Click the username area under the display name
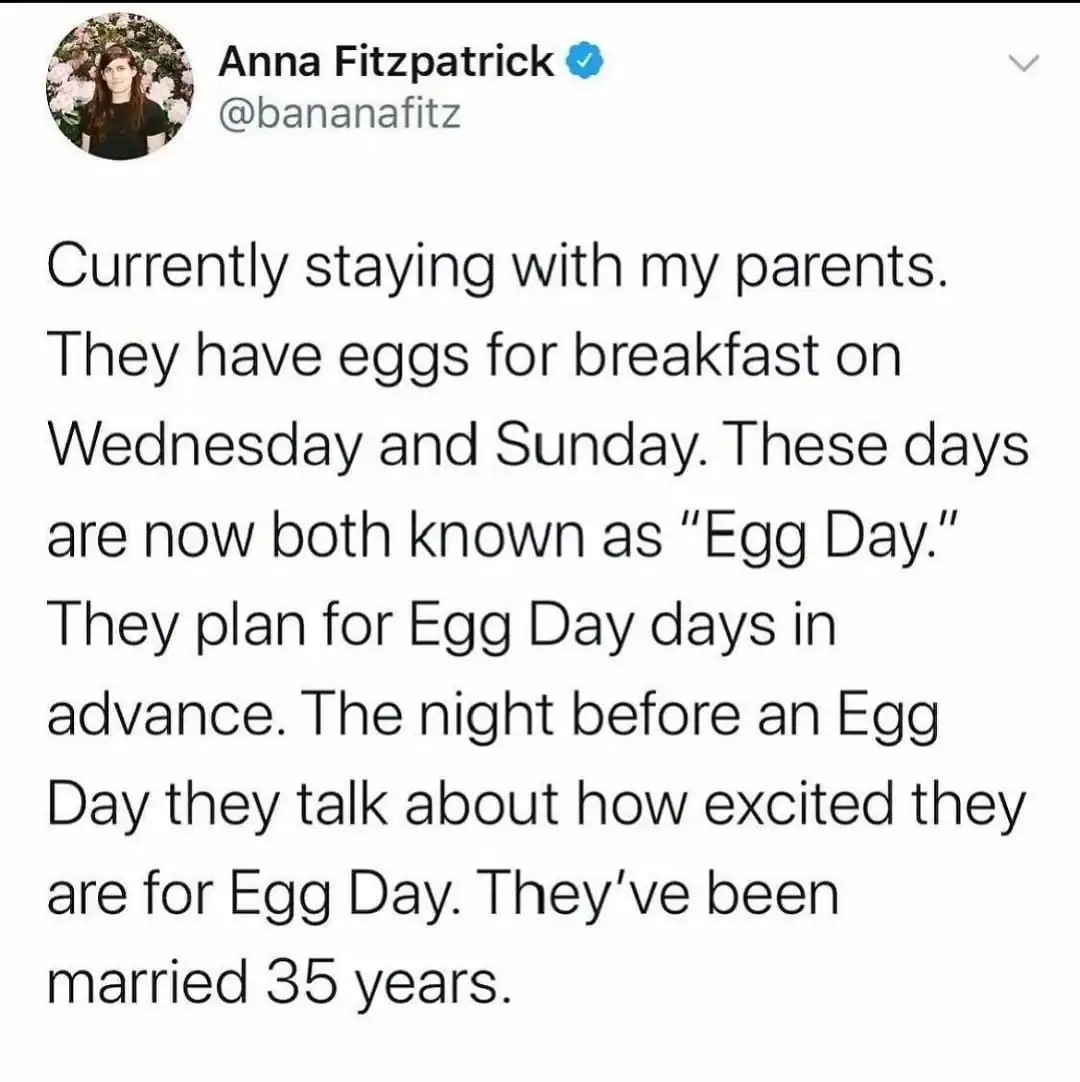This screenshot has height=1082, width=1080. [340, 113]
